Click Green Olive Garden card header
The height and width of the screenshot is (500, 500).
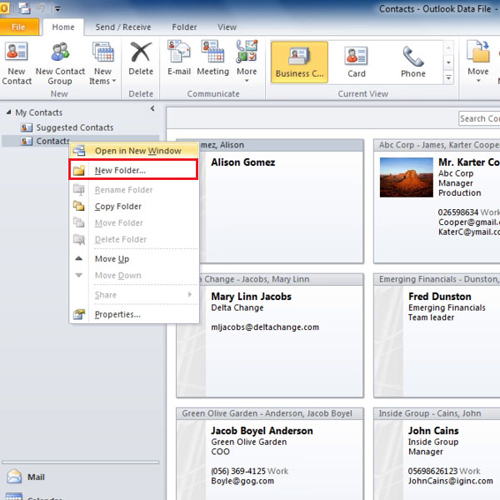tap(270, 414)
